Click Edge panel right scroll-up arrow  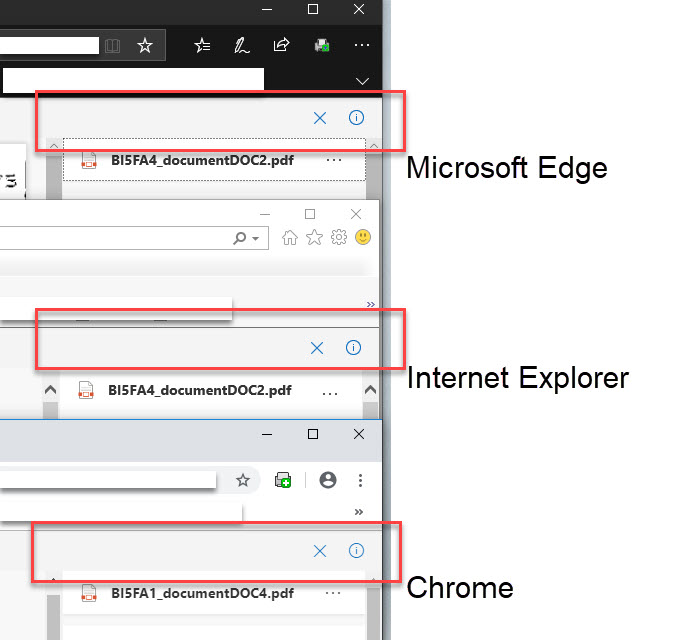(374, 146)
